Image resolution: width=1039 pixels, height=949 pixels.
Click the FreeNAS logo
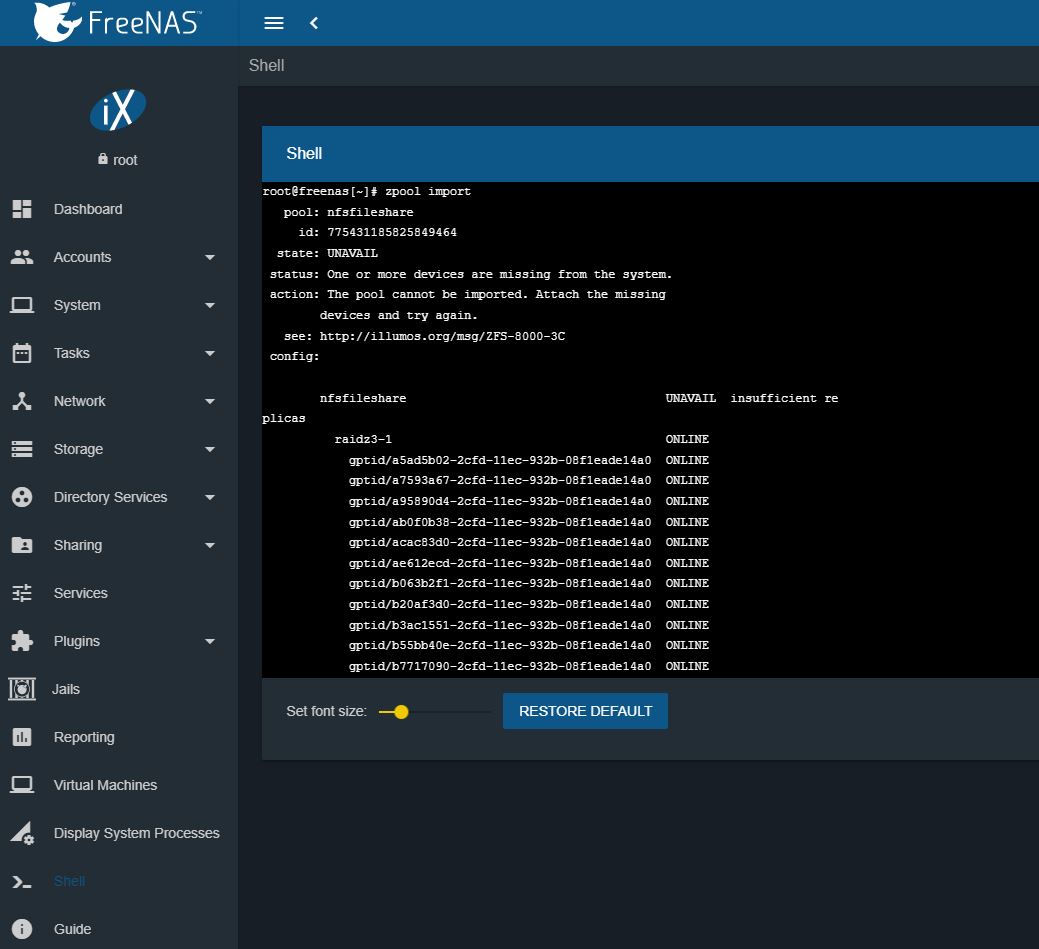117,22
